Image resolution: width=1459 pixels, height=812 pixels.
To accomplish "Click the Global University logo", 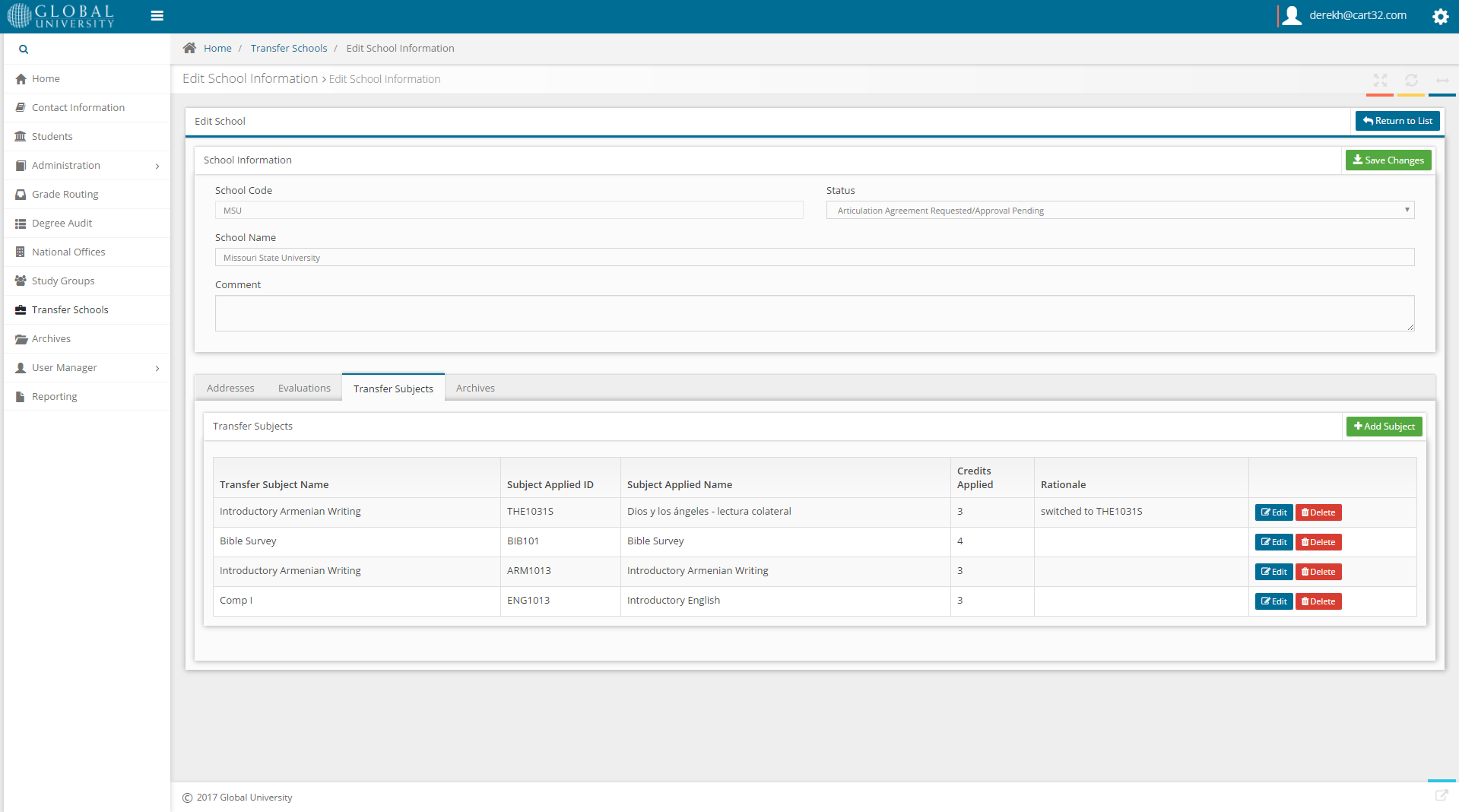I will coord(61,16).
